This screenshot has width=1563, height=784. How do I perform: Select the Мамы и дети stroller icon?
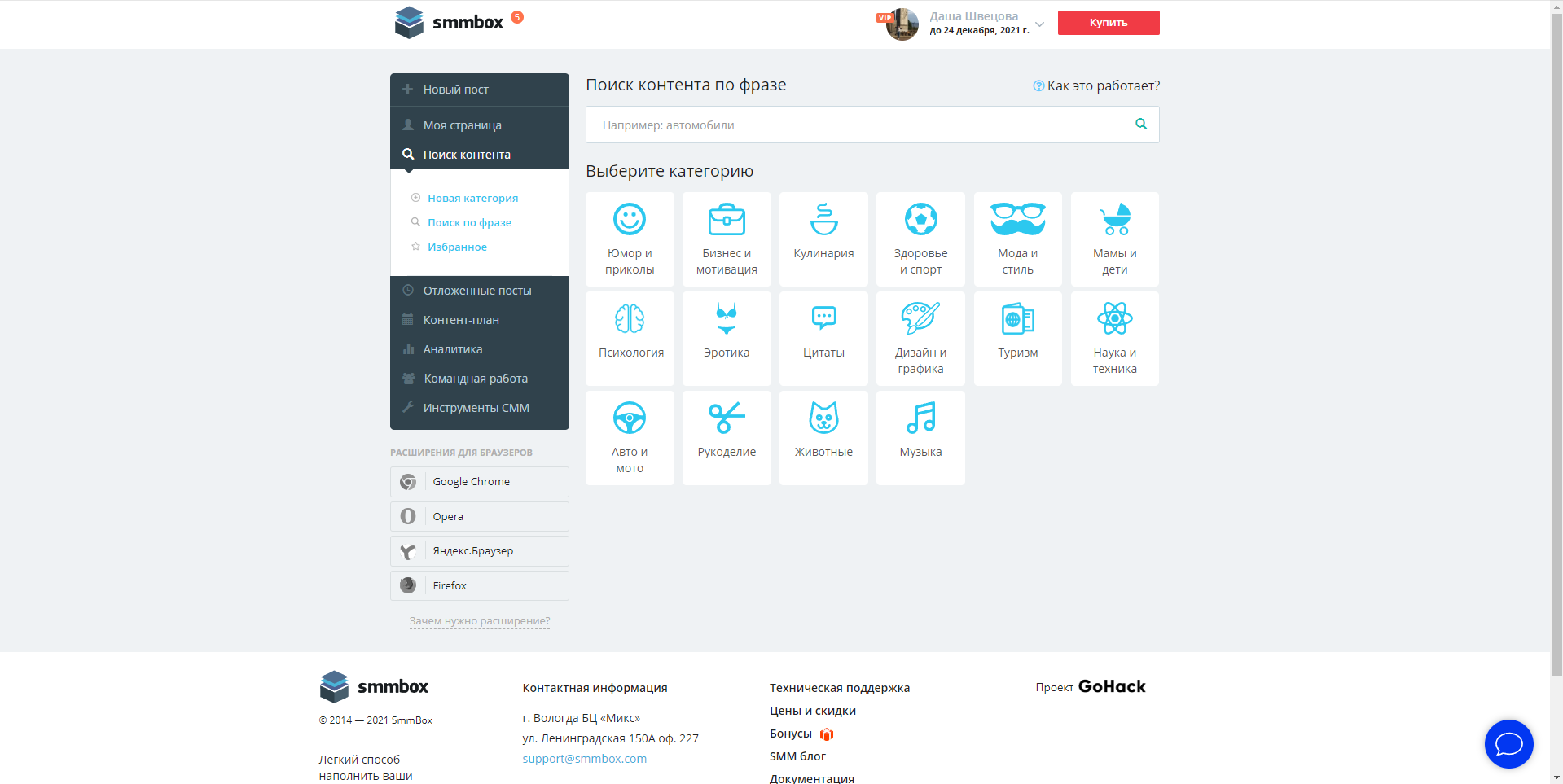tap(1115, 219)
